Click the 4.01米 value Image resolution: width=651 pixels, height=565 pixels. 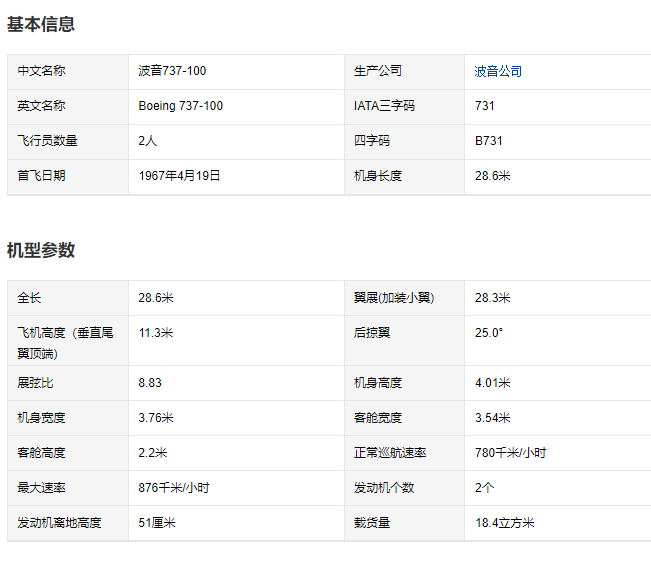[x=493, y=383]
